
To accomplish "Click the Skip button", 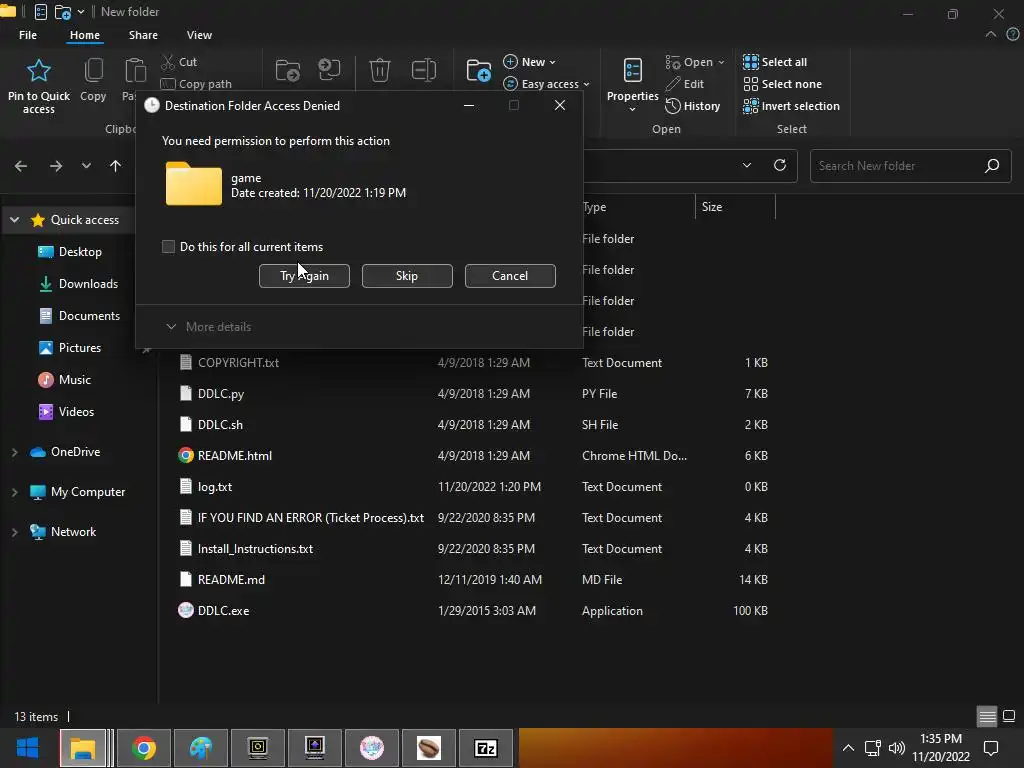I will (x=407, y=276).
